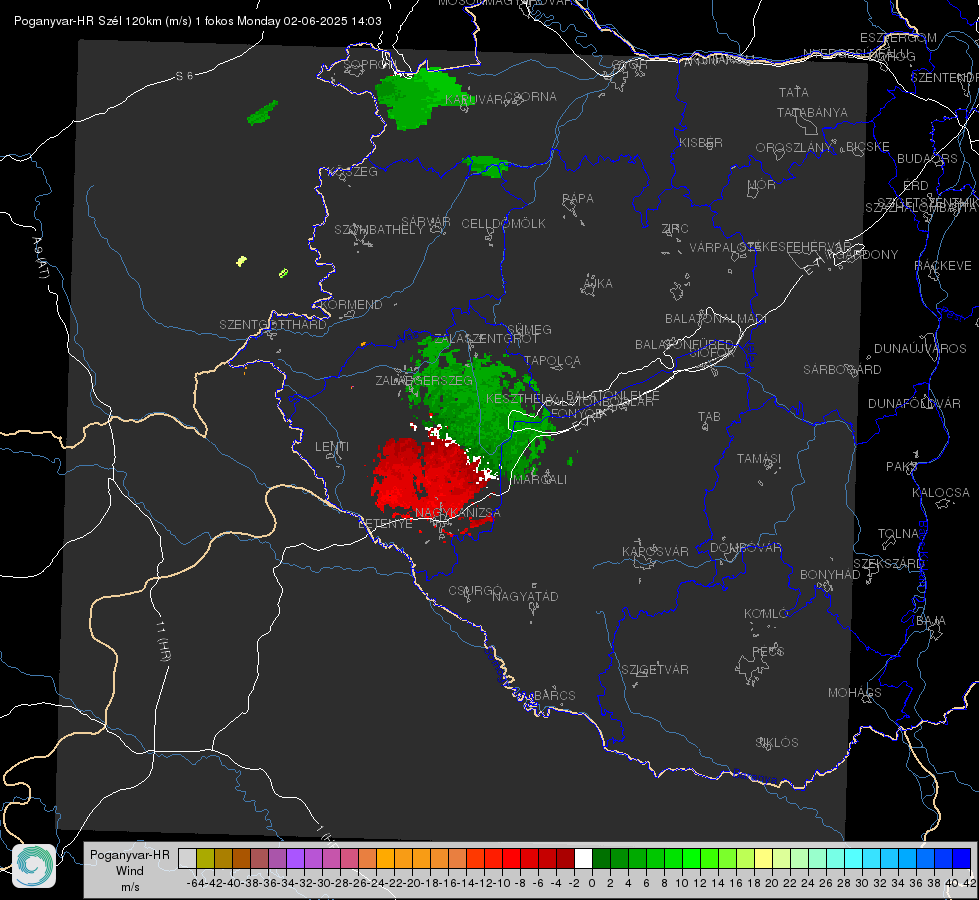Click the Poganyvar-HR Wind legend label
The height and width of the screenshot is (900, 979).
click(130, 870)
